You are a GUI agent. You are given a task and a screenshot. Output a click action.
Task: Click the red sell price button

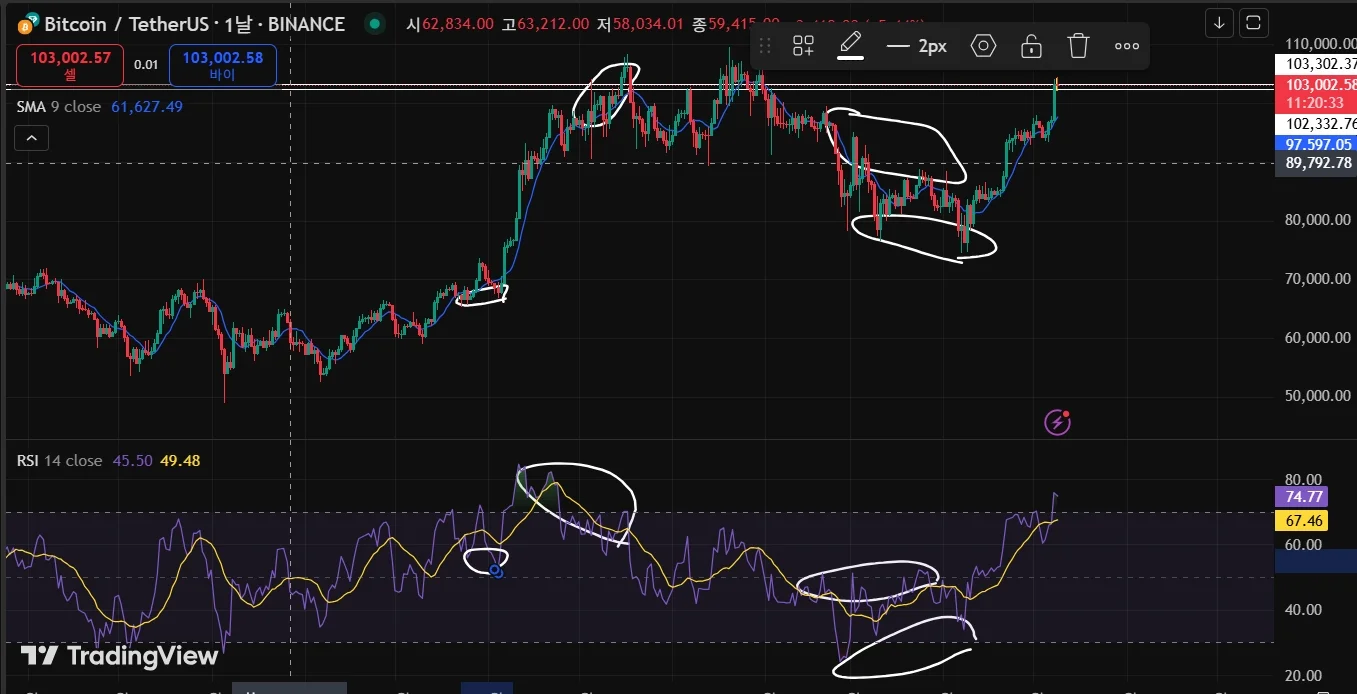tap(70, 65)
